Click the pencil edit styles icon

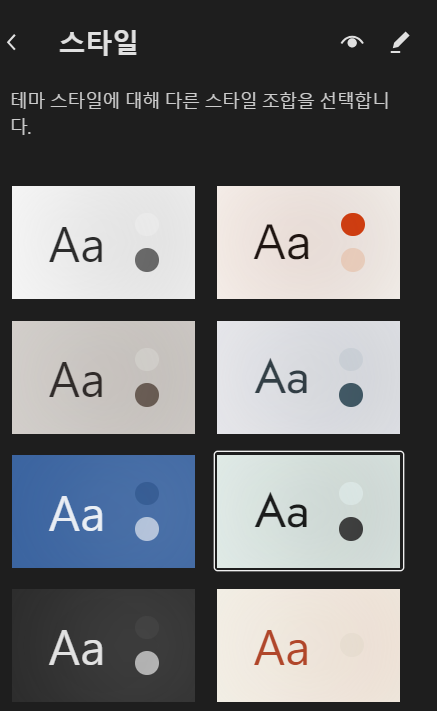pyautogui.click(x=400, y=43)
